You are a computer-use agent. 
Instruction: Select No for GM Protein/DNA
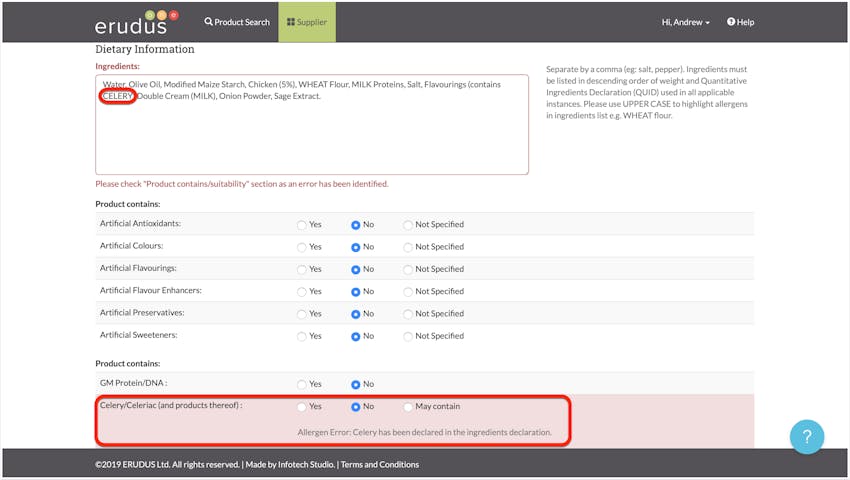click(356, 385)
